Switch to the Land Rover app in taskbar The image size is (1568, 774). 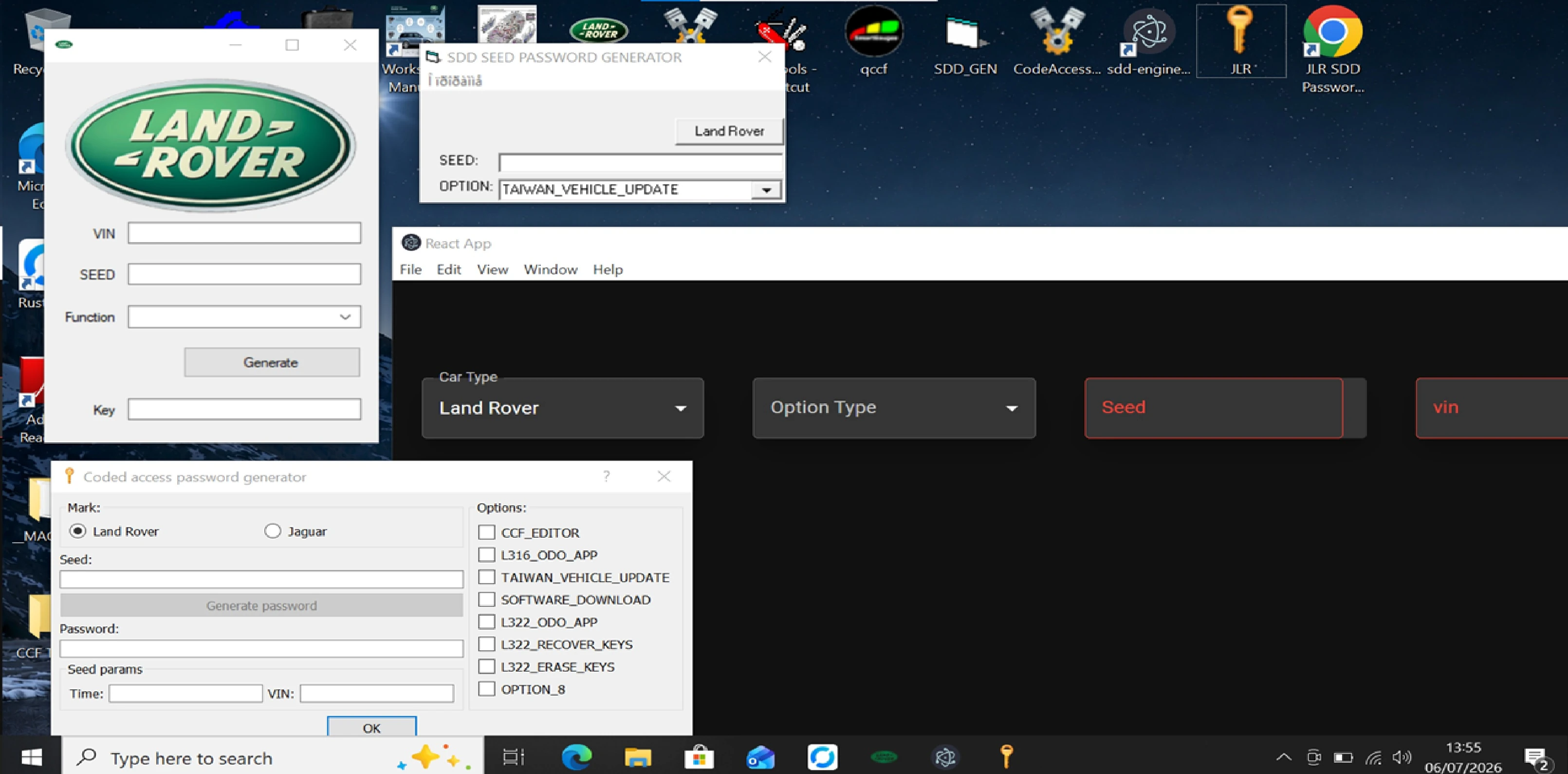pyautogui.click(x=884, y=757)
